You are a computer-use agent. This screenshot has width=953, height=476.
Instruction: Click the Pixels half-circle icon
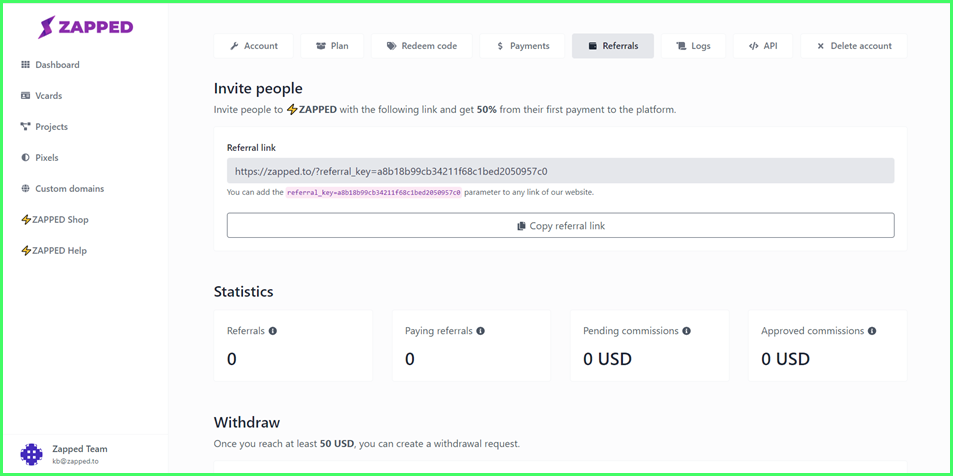(x=26, y=157)
